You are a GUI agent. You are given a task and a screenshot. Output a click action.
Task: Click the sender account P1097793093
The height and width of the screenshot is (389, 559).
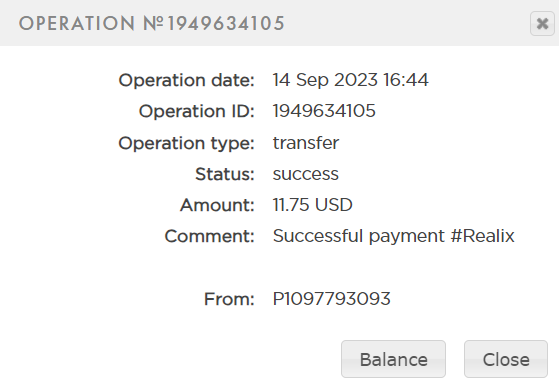332,299
